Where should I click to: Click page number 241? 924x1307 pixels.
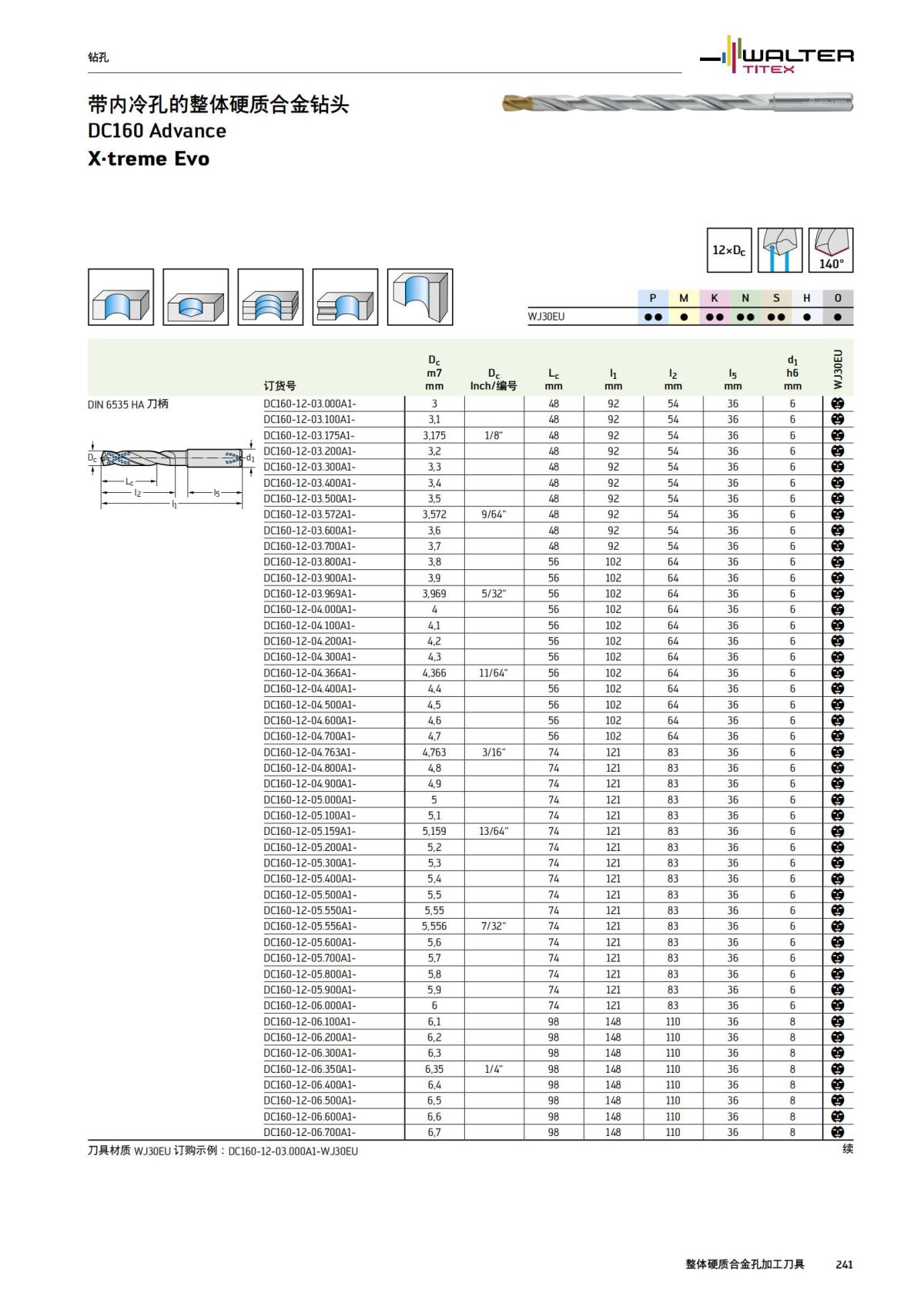(844, 1264)
